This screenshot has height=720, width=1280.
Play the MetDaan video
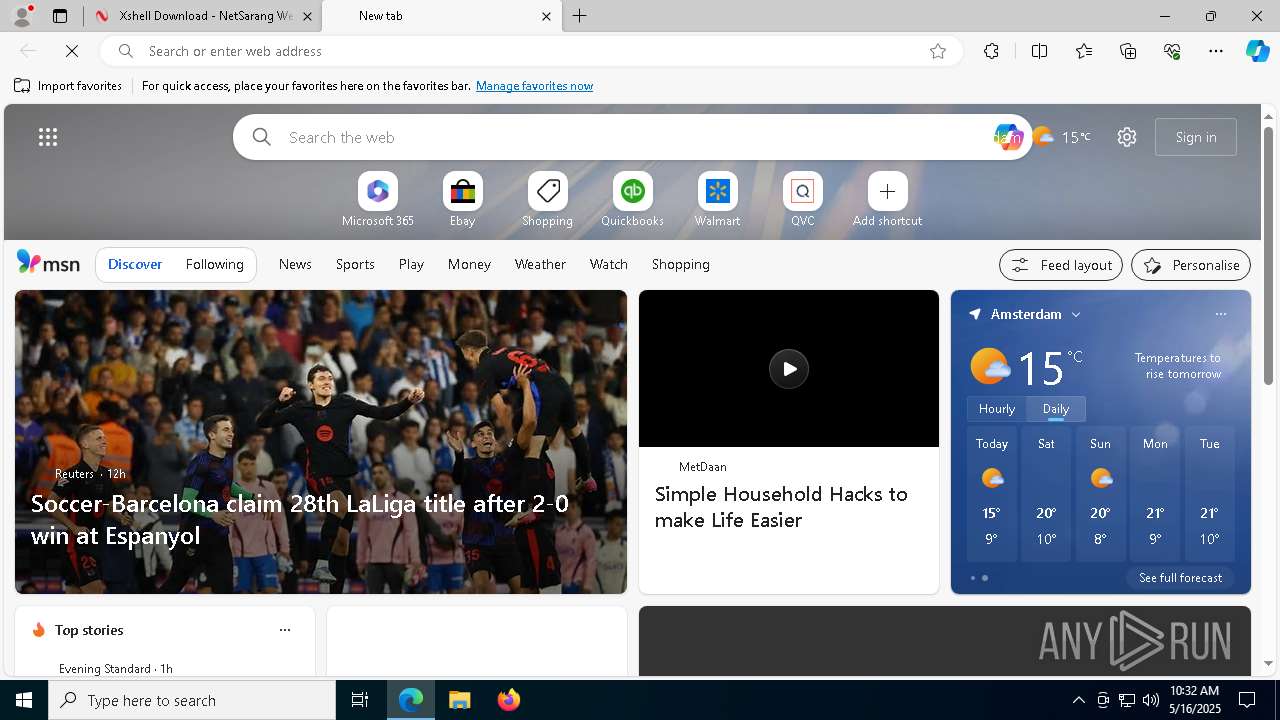[x=789, y=369]
